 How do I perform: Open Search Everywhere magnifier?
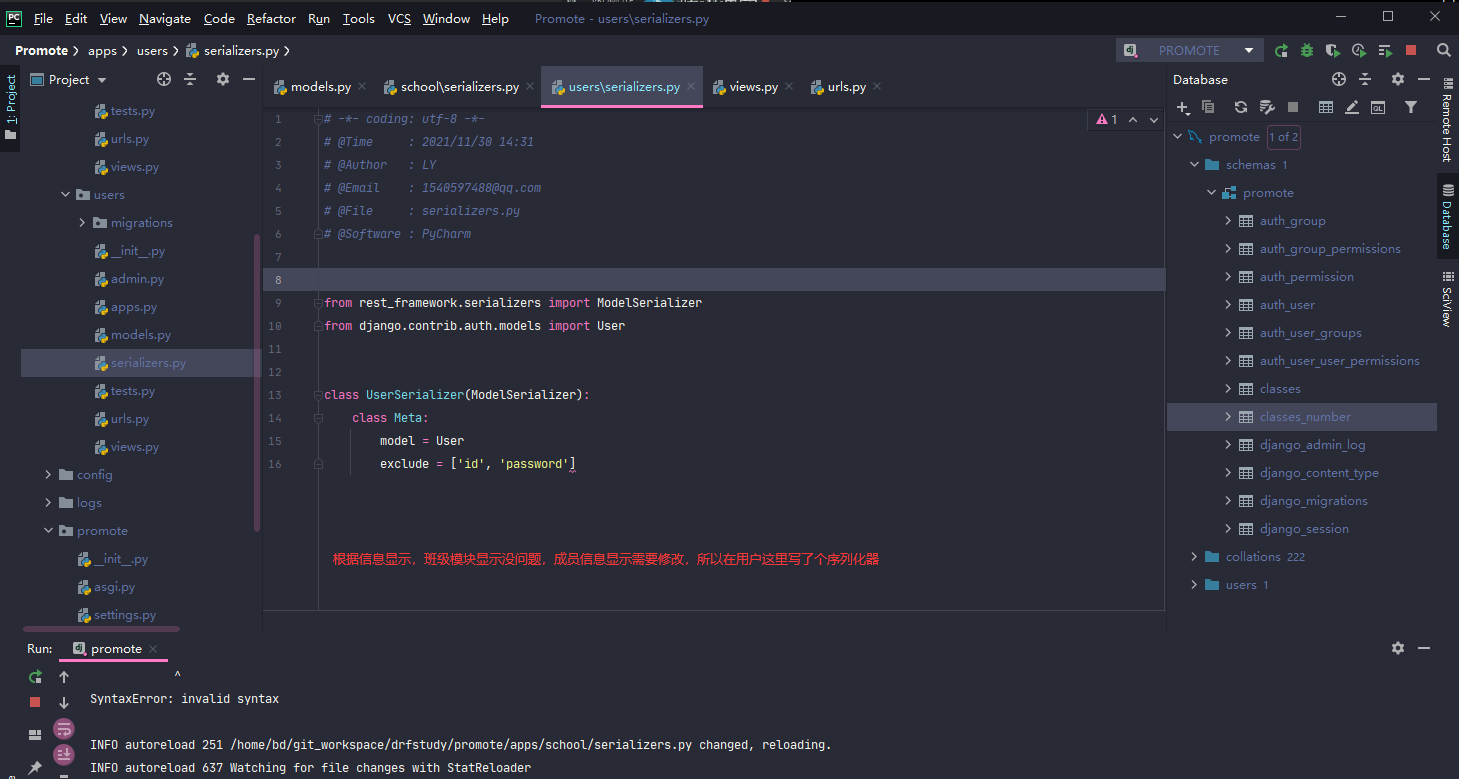tap(1443, 50)
